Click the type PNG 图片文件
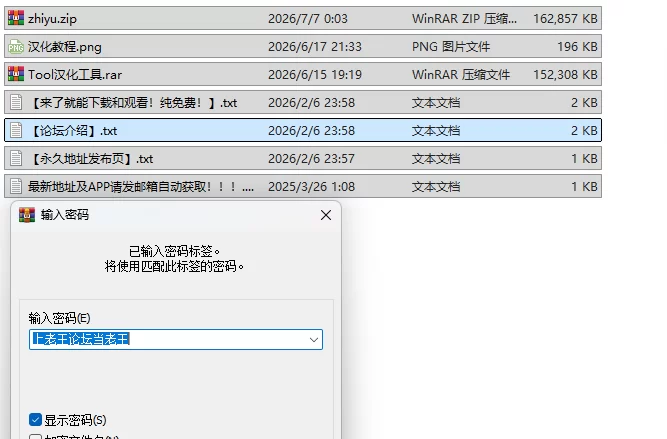Viewport: 667px width, 439px height. [x=451, y=47]
